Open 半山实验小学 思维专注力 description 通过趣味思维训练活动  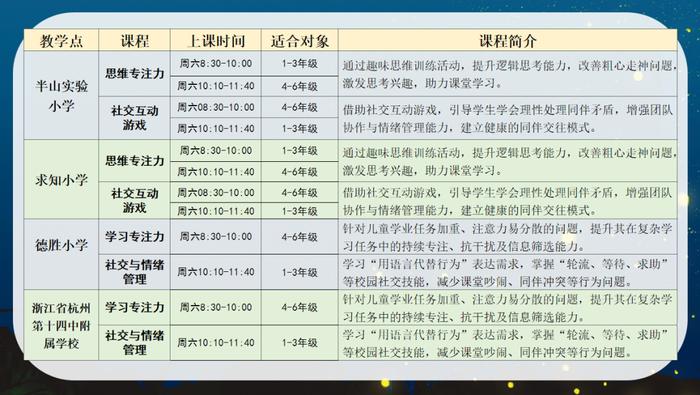pos(508,74)
